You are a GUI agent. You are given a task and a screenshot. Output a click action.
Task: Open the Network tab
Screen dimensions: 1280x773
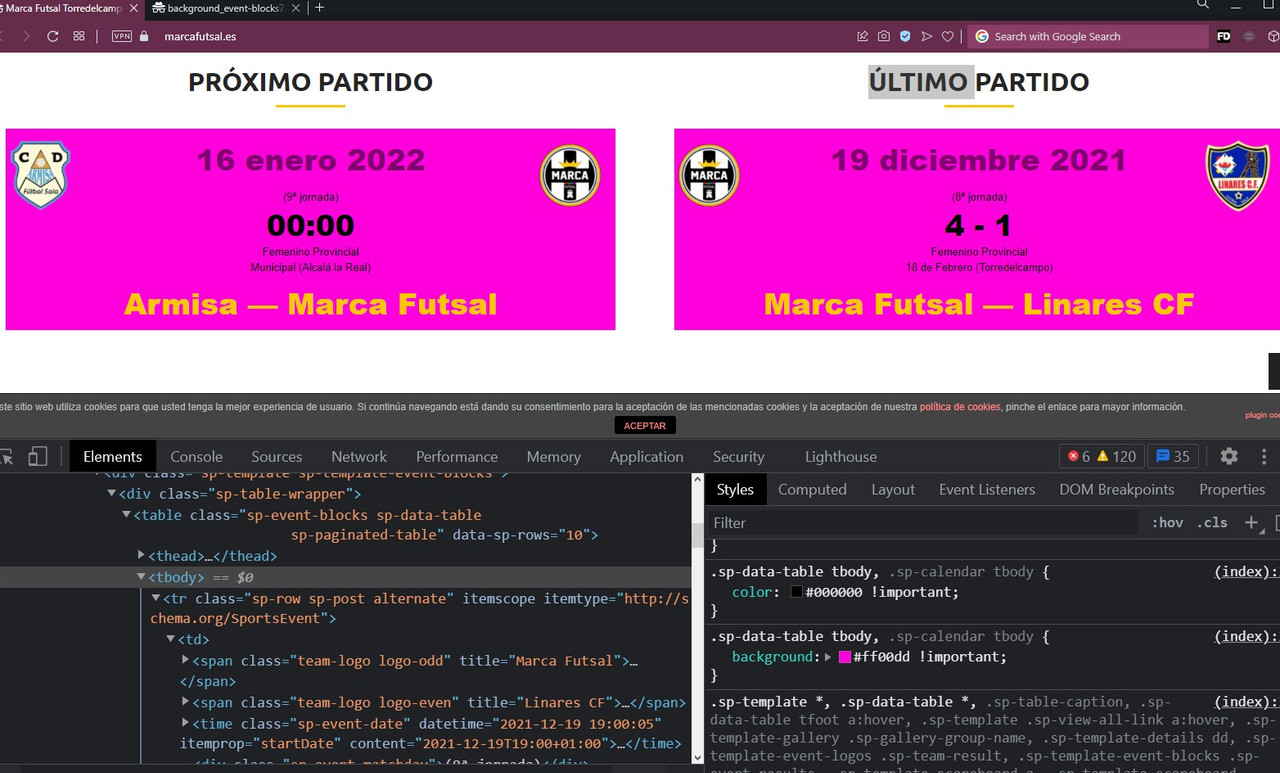[x=359, y=457]
